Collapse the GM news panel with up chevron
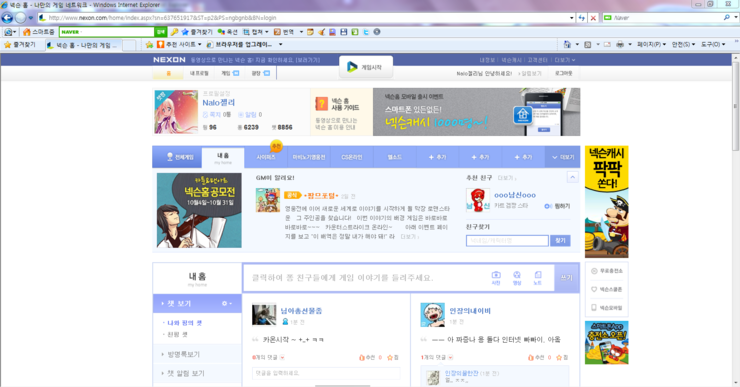740x387 pixels. [x=572, y=177]
